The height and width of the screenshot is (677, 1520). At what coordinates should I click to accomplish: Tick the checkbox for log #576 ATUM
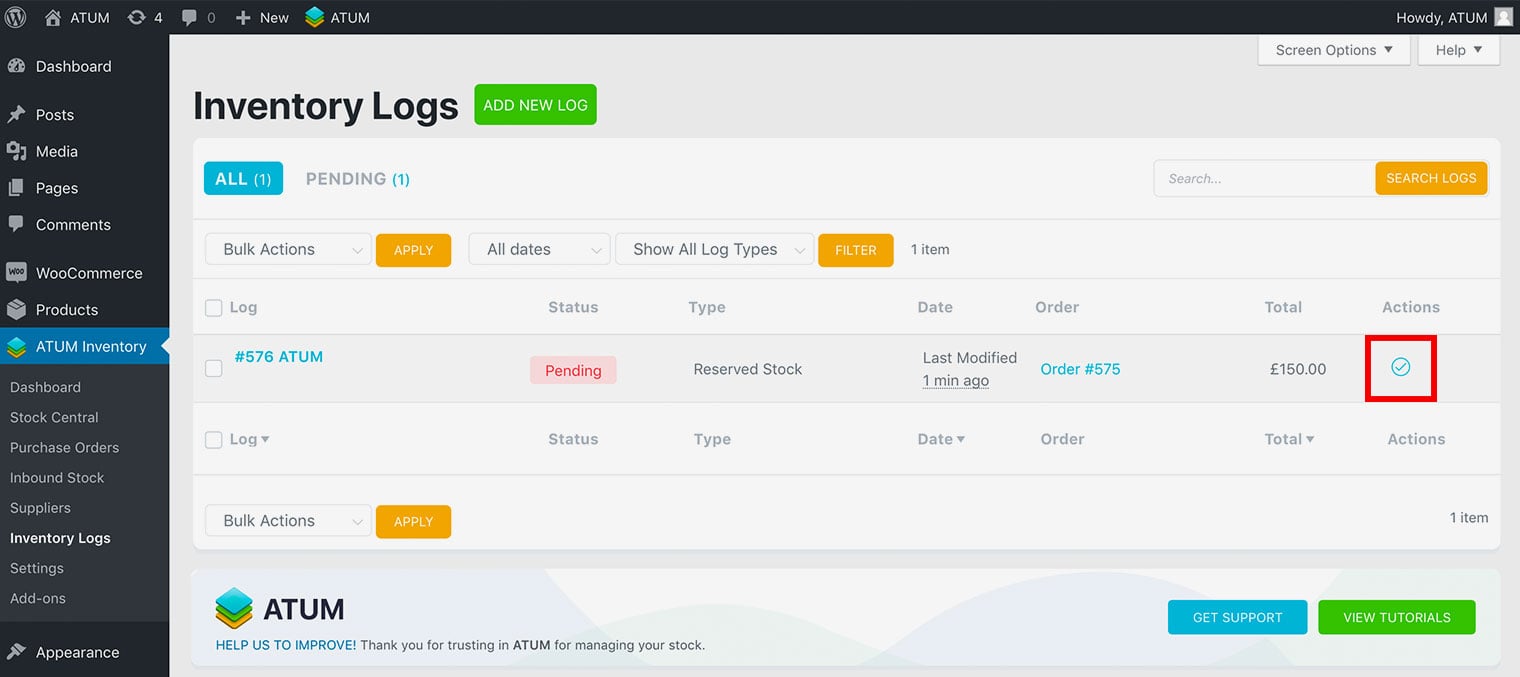213,368
